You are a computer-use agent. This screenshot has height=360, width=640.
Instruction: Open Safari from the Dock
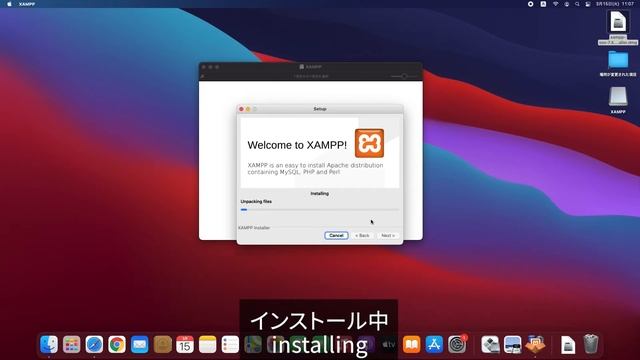click(94, 344)
